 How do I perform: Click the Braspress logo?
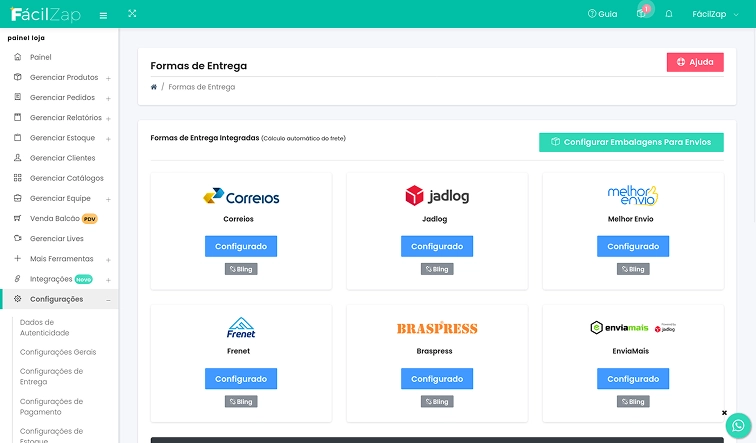click(437, 328)
